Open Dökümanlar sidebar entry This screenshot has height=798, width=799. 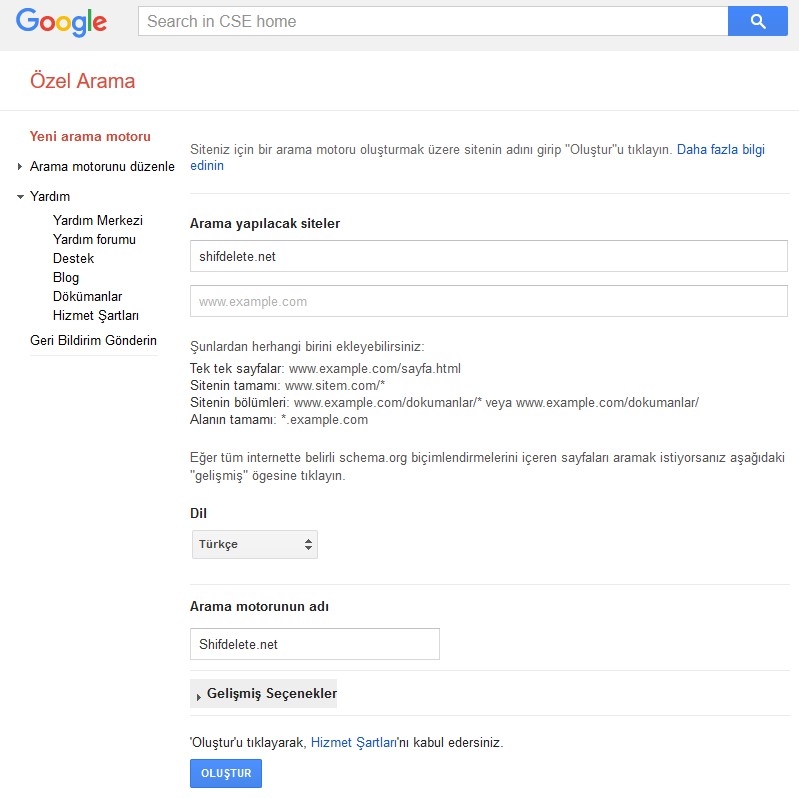pos(88,297)
